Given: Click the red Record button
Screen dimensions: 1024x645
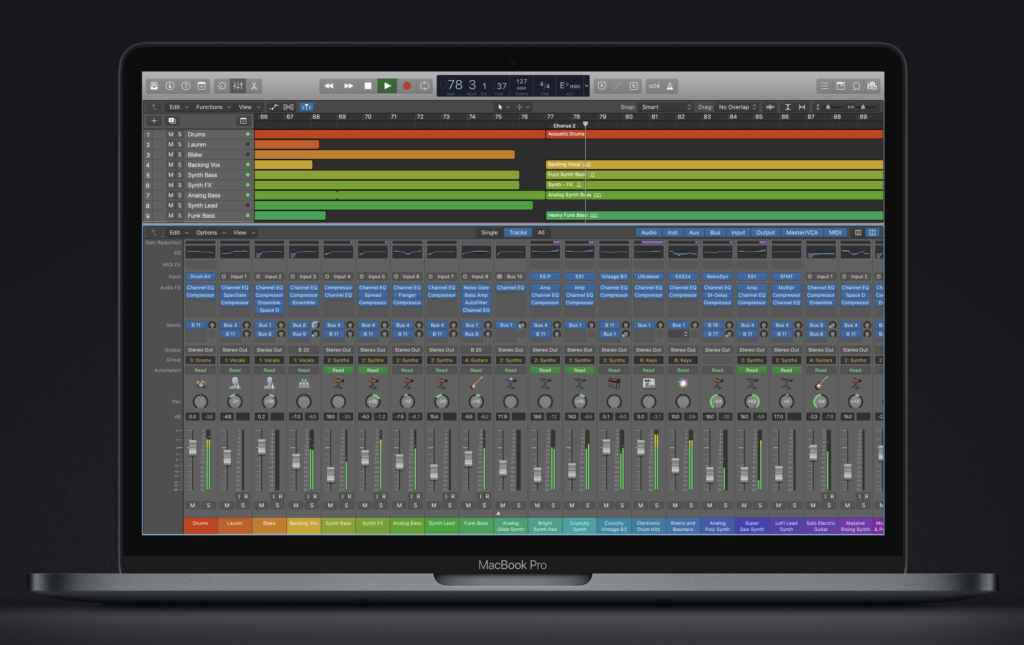Looking at the screenshot, I should [407, 86].
